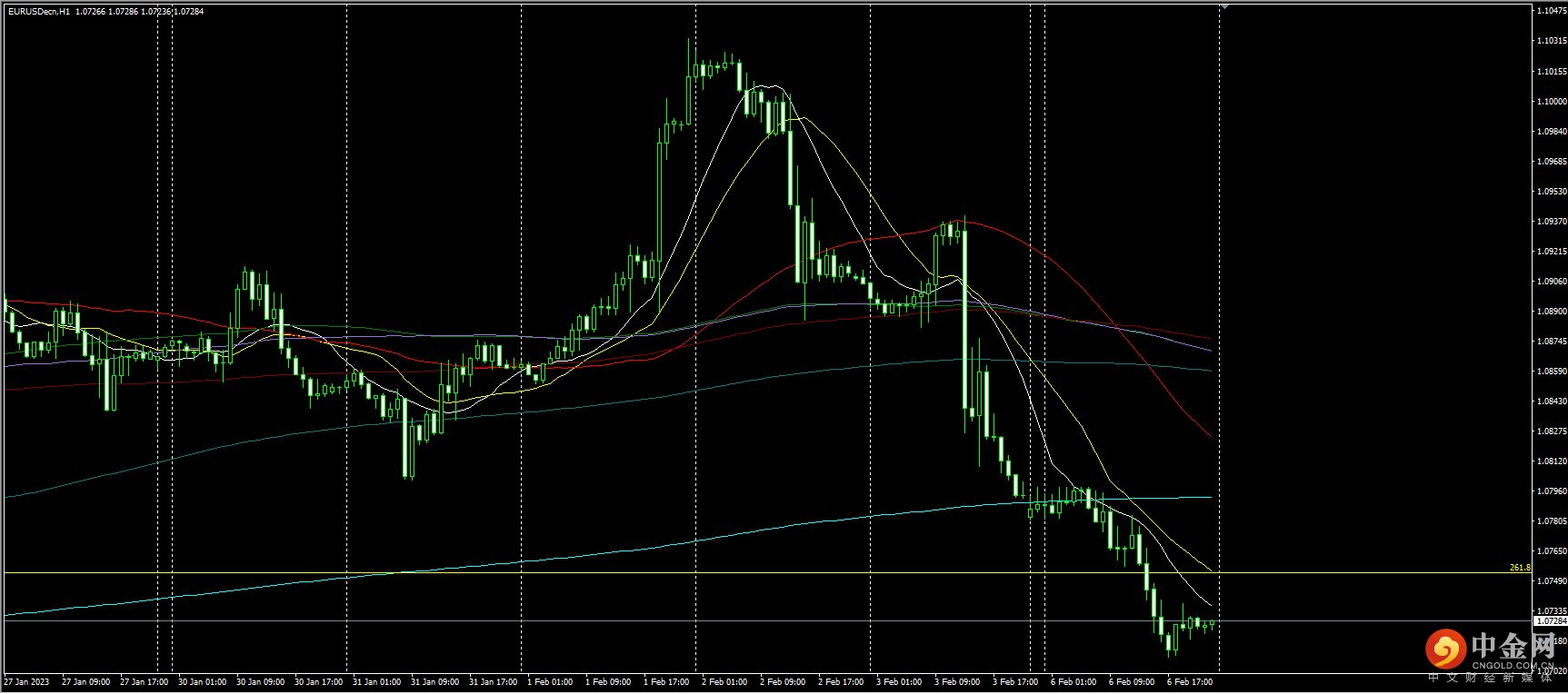Click the EURUSDDecn,H1 chart title text

38,12
